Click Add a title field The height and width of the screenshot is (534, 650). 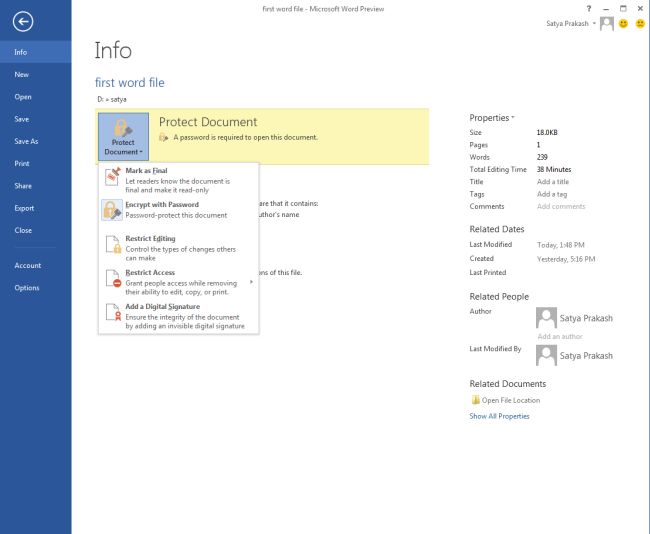pyautogui.click(x=553, y=182)
